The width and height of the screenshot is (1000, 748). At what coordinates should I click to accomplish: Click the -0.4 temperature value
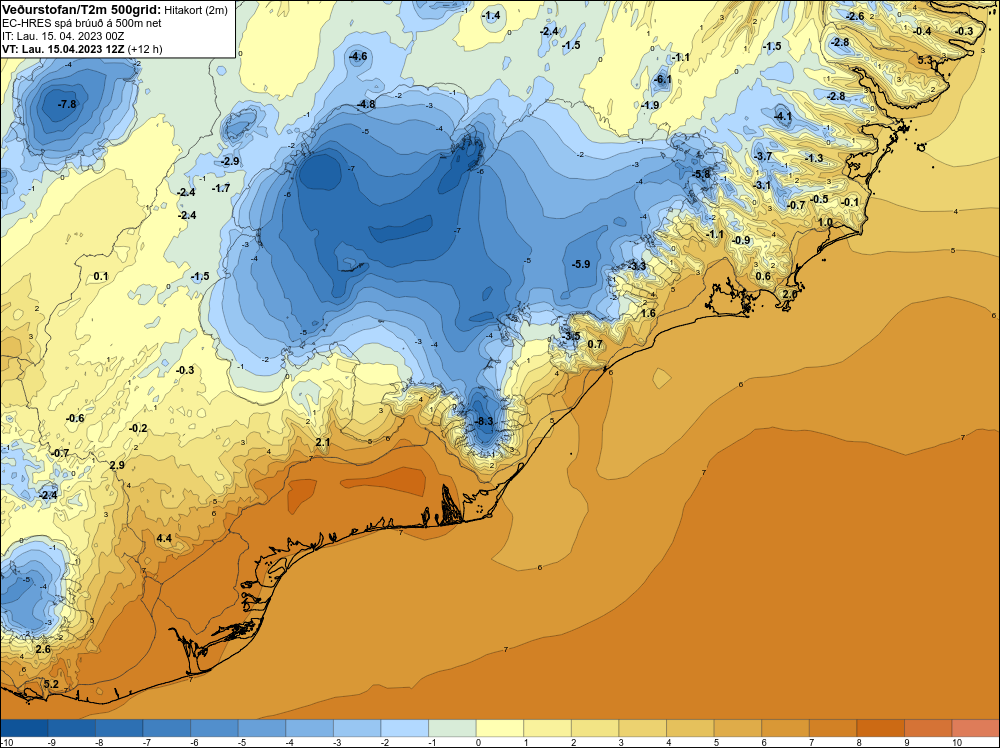point(922,31)
